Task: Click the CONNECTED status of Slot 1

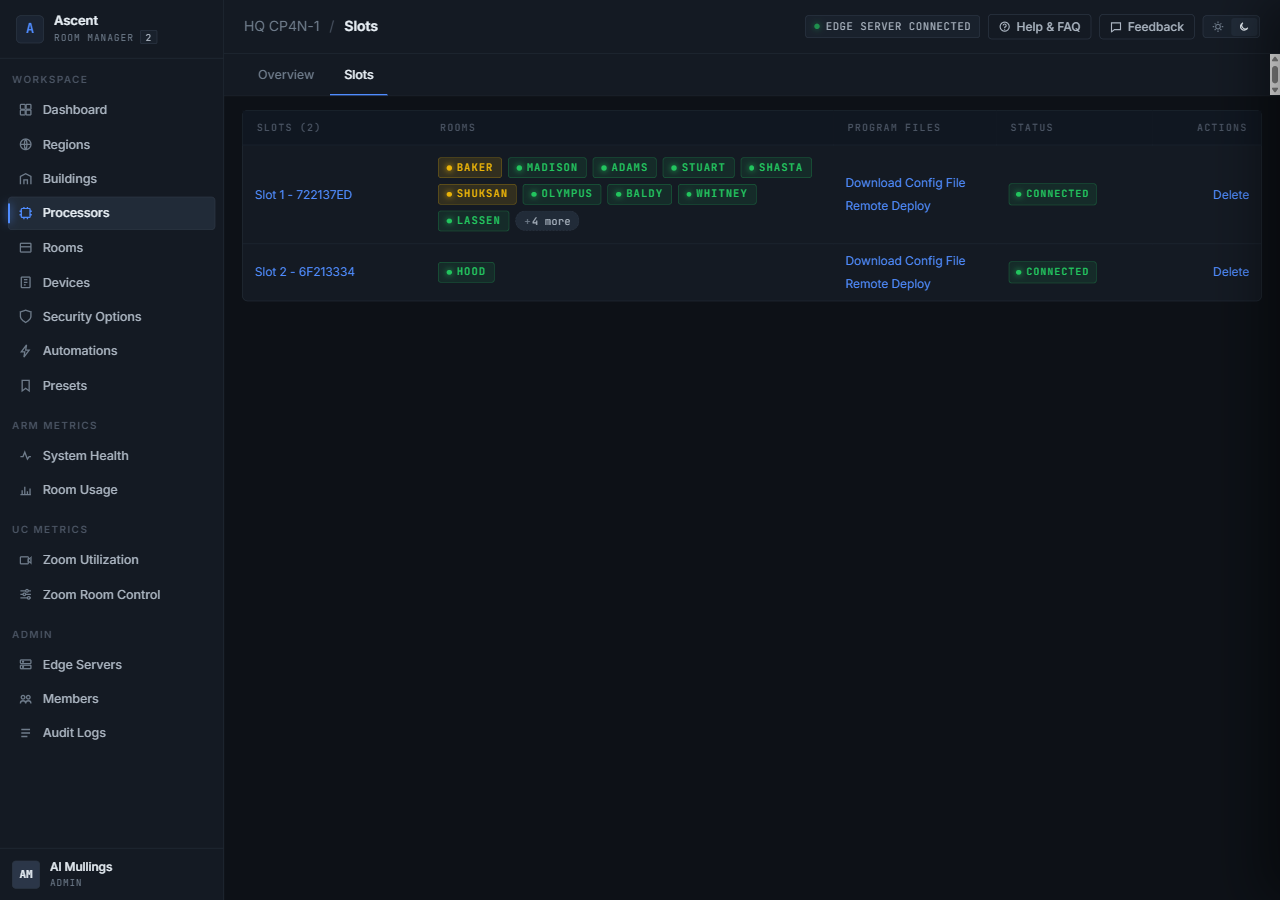Action: [x=1052, y=194]
